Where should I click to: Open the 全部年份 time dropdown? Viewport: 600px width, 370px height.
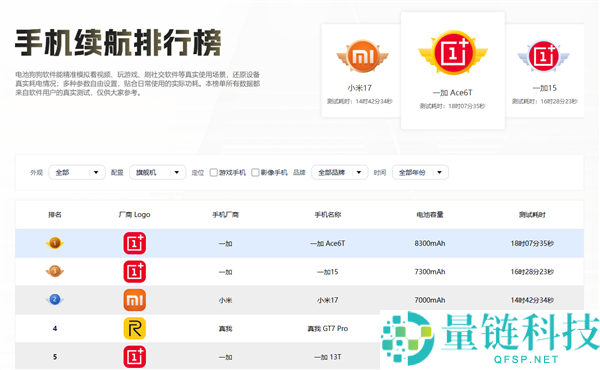tap(420, 173)
